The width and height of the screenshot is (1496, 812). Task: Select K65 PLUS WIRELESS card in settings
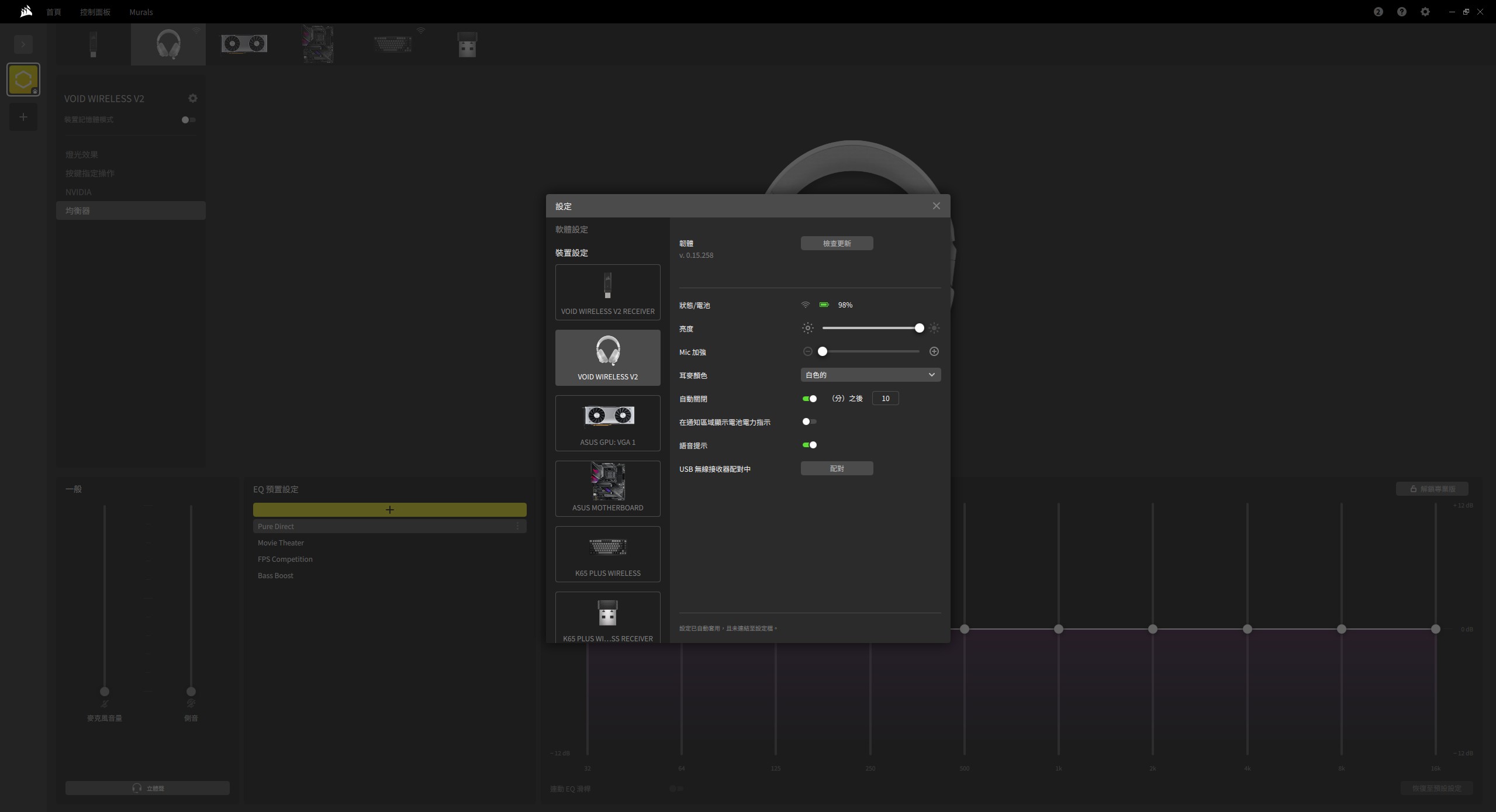607,554
